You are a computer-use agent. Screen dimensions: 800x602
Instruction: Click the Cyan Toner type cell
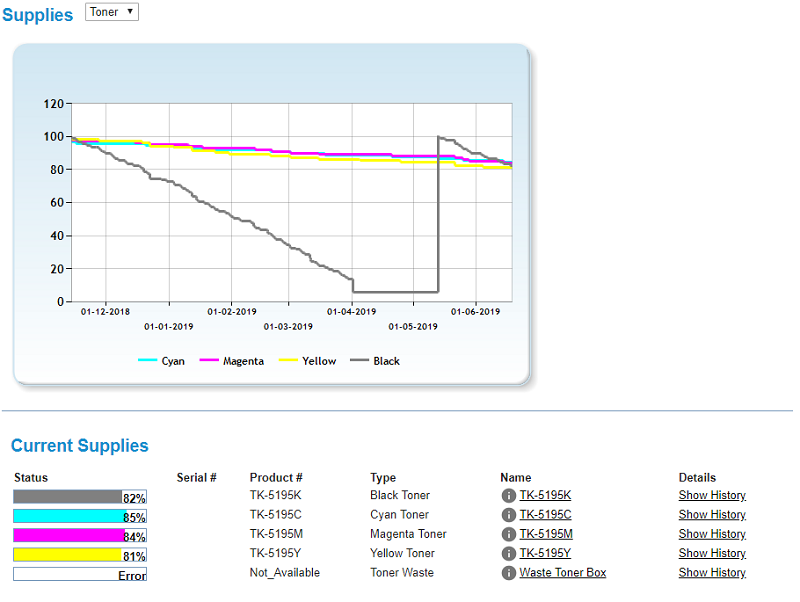[x=399, y=515]
